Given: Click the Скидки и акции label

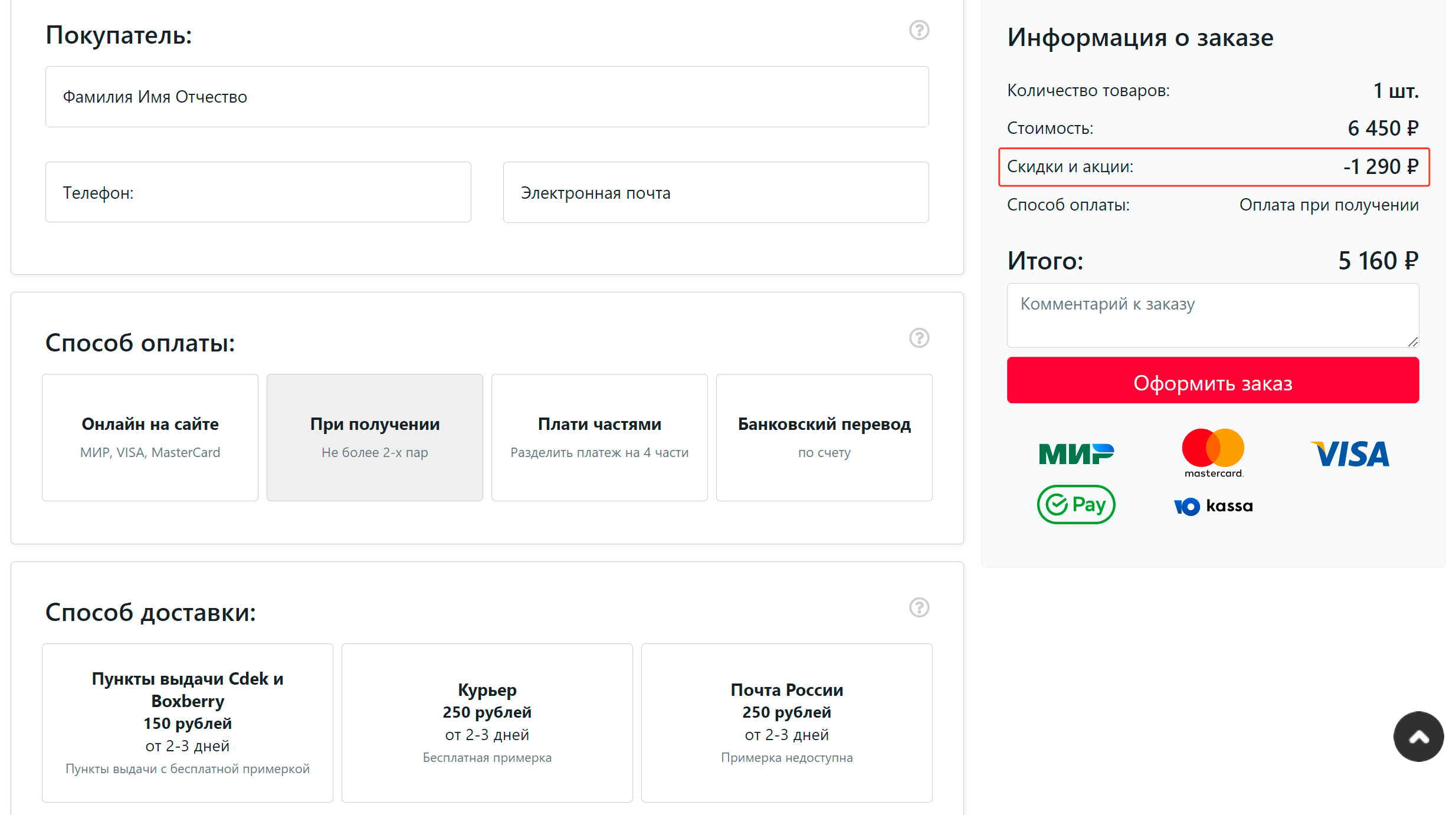Looking at the screenshot, I should point(1070,167).
